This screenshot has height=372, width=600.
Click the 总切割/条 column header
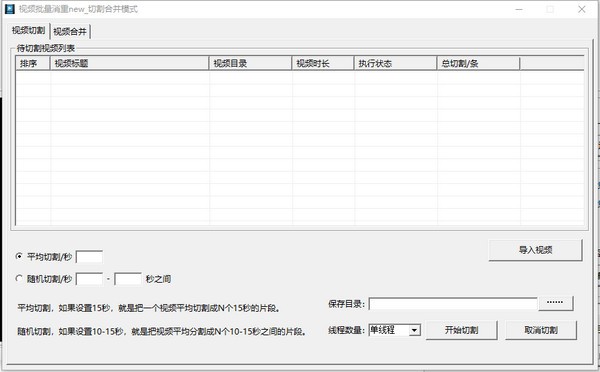[x=478, y=63]
